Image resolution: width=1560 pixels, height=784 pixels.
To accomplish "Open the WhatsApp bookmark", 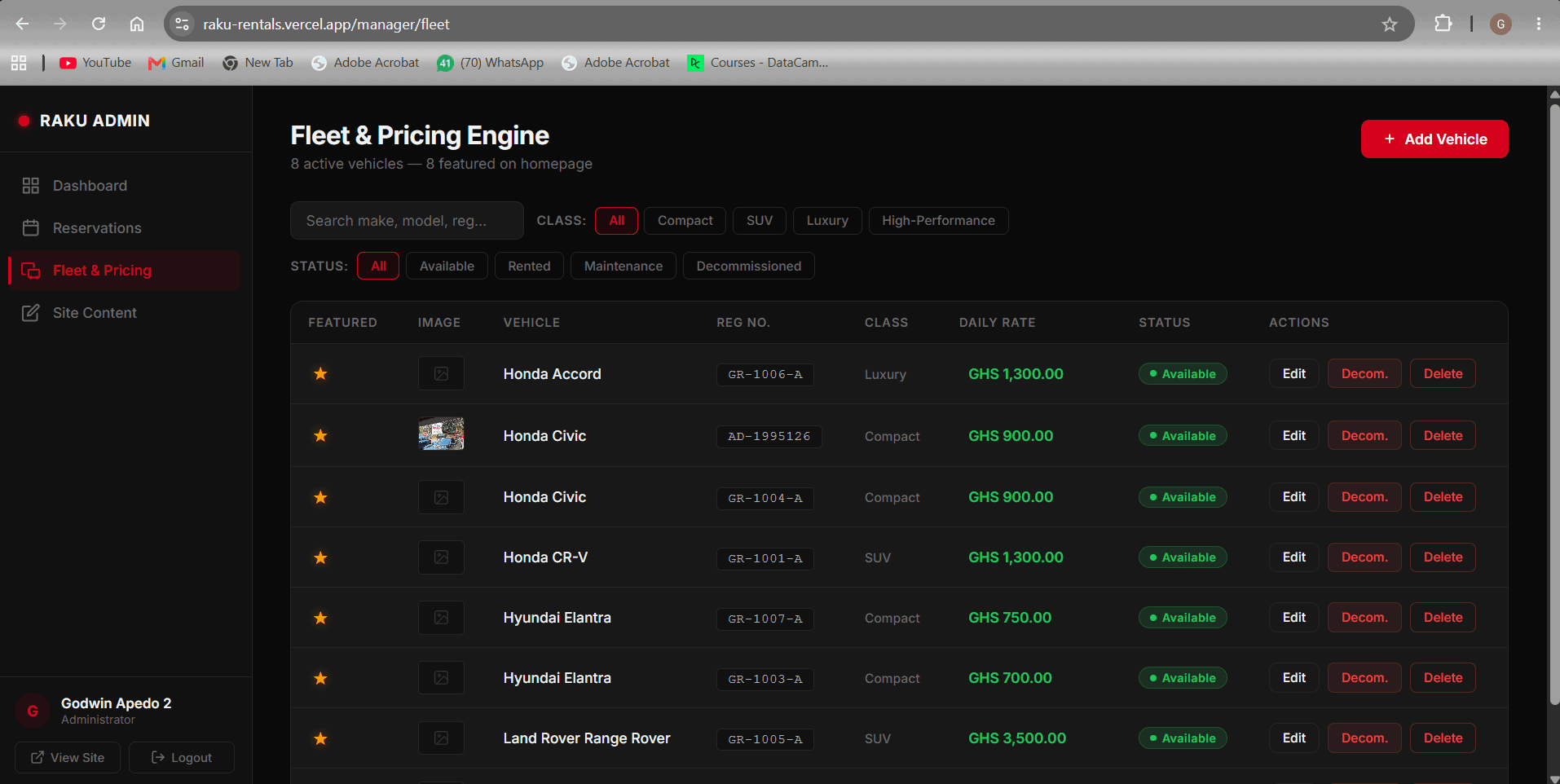I will coord(491,63).
